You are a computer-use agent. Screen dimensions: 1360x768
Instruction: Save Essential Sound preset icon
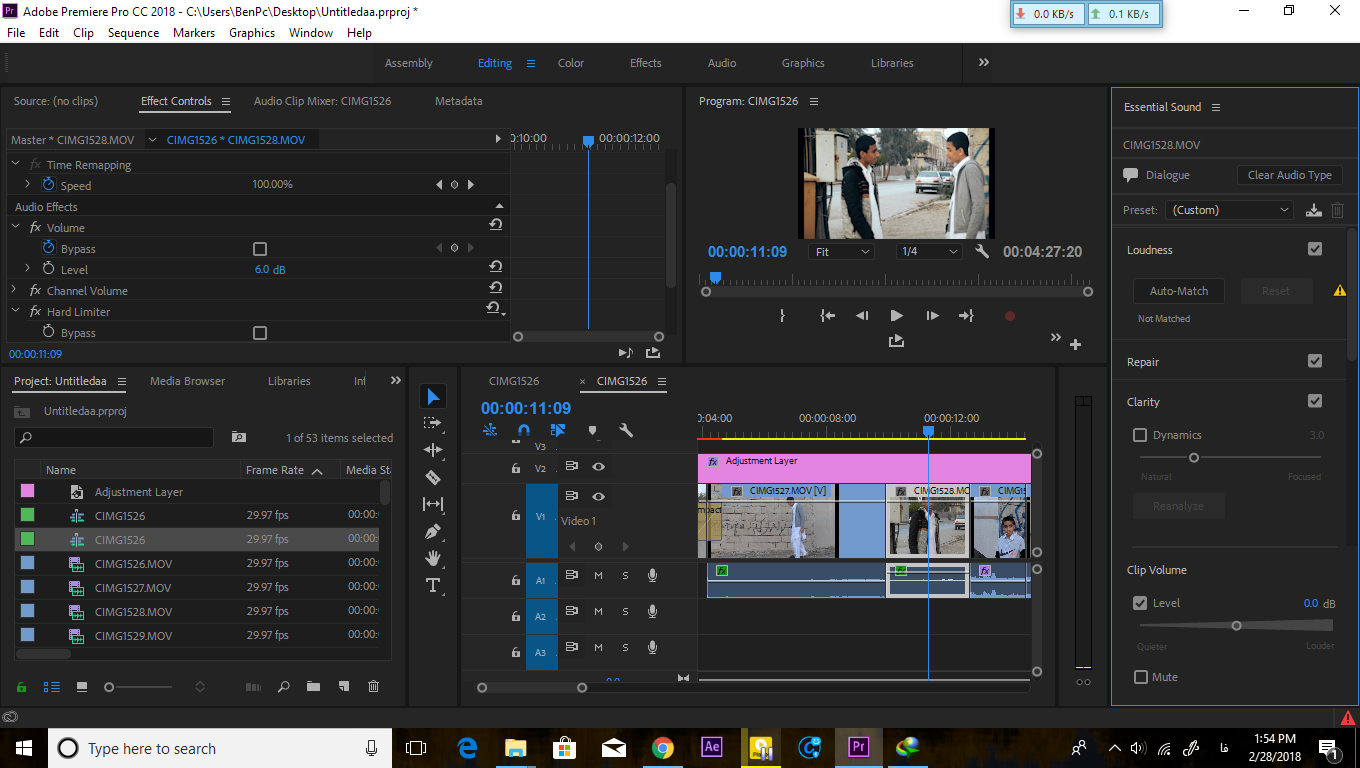click(x=1314, y=210)
